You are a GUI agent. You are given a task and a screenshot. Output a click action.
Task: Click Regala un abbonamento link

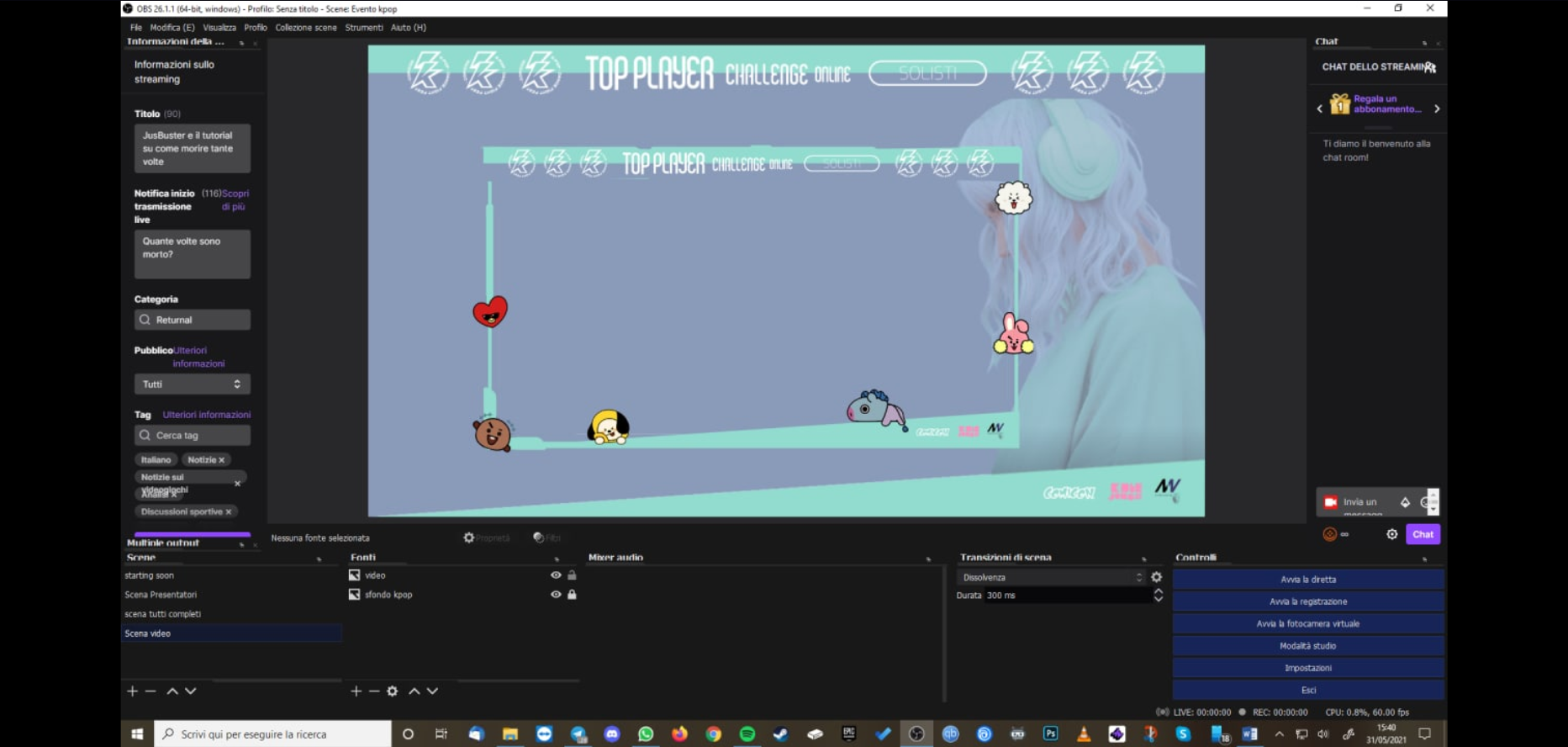[1387, 103]
